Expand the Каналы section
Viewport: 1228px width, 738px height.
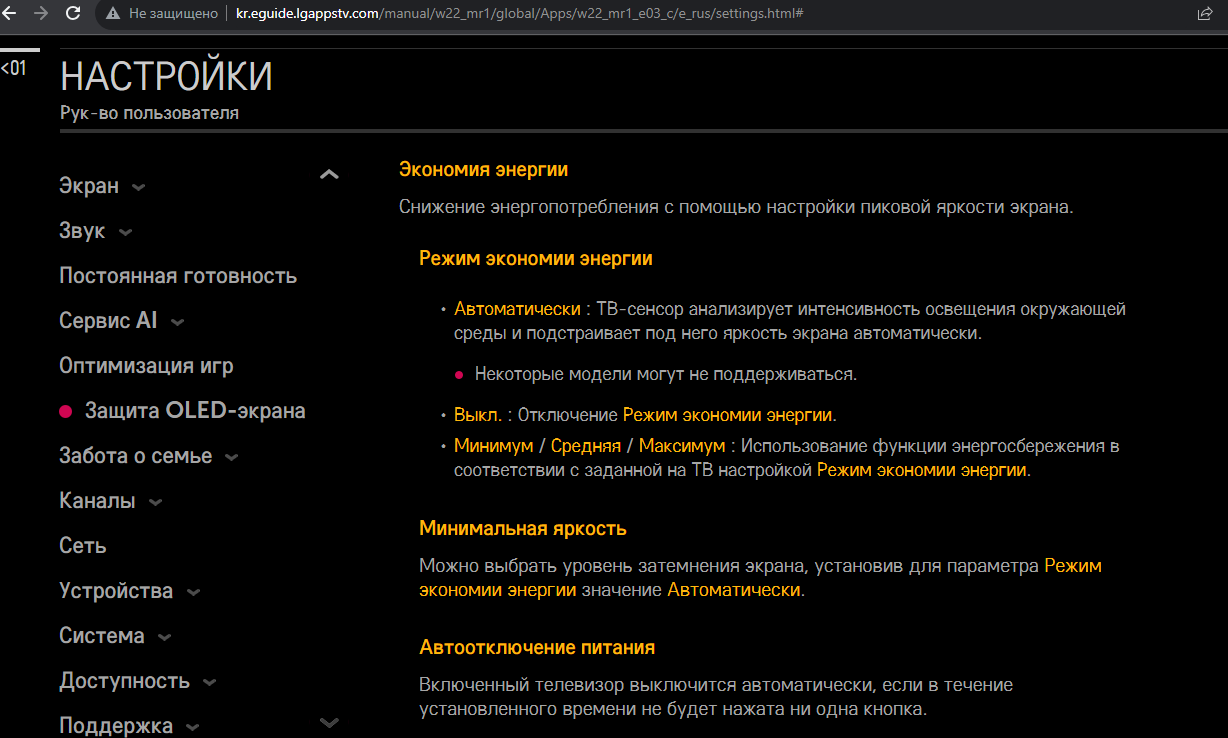pyautogui.click(x=110, y=502)
